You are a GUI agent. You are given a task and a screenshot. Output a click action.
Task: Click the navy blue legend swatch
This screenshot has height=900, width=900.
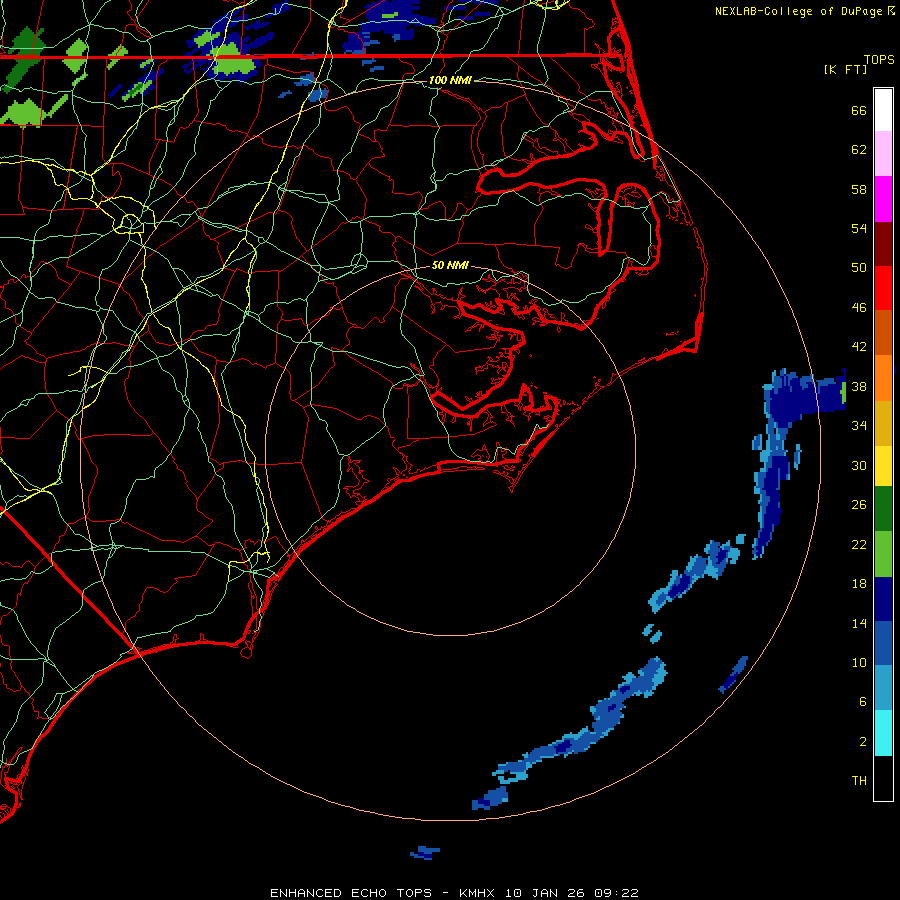pyautogui.click(x=883, y=599)
